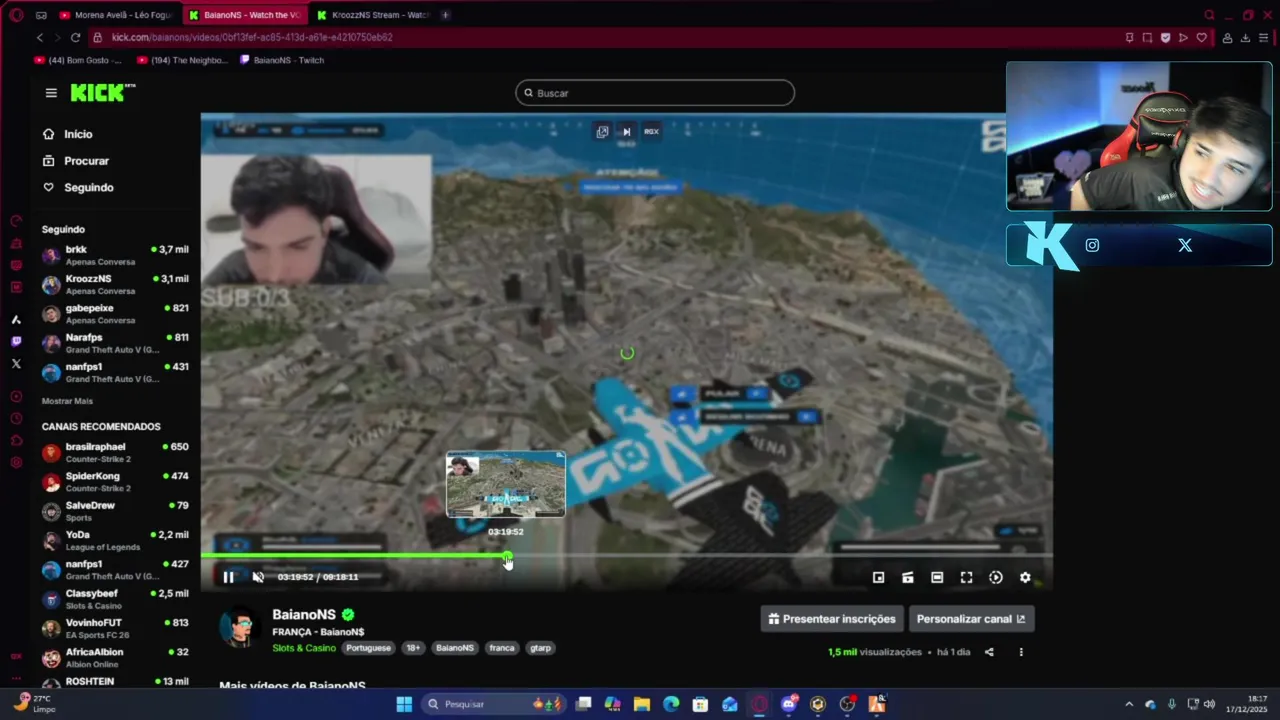Viewport: 1280px width, 720px height.
Task: Click the Pesquisar taskbar search box
Action: 495,704
